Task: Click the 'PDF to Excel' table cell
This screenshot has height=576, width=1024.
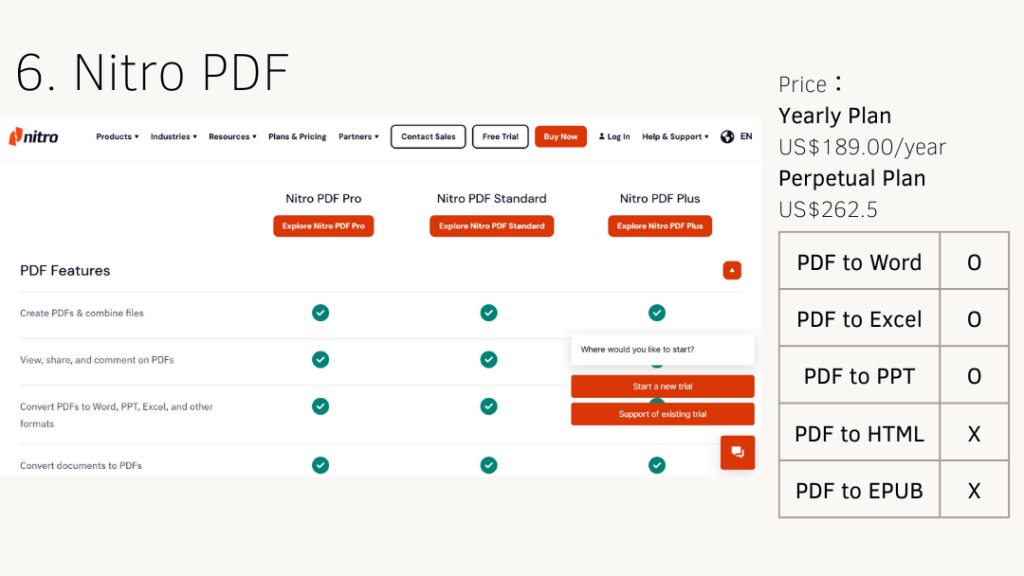Action: click(x=859, y=318)
